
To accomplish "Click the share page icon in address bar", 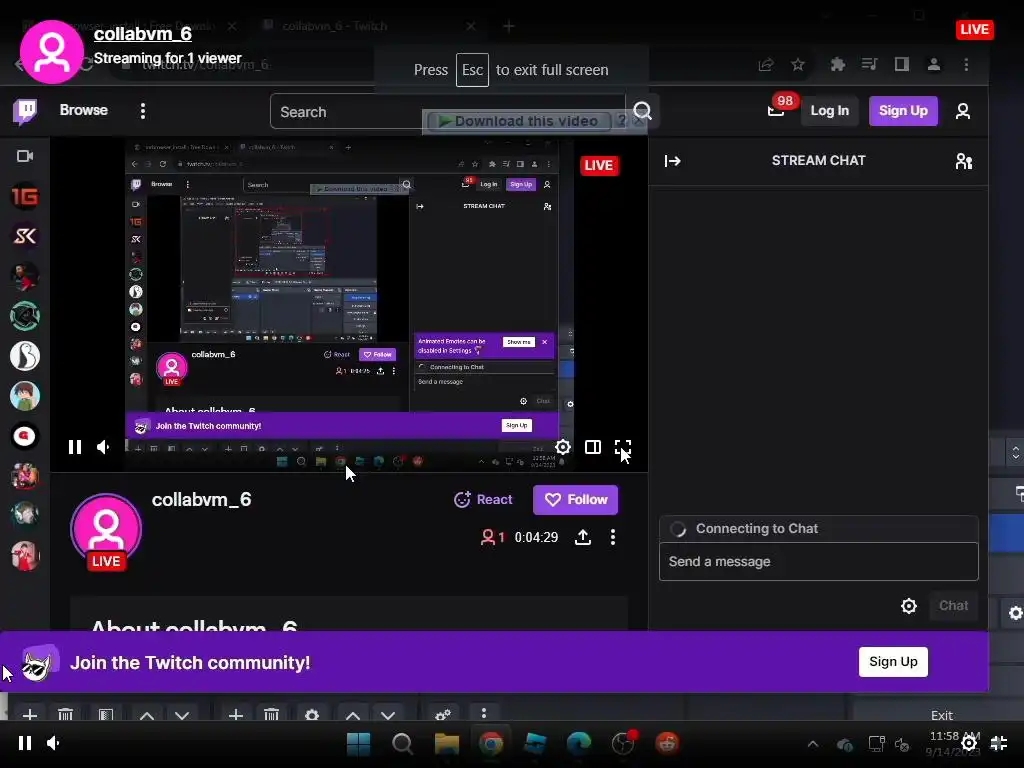I will coord(766,64).
